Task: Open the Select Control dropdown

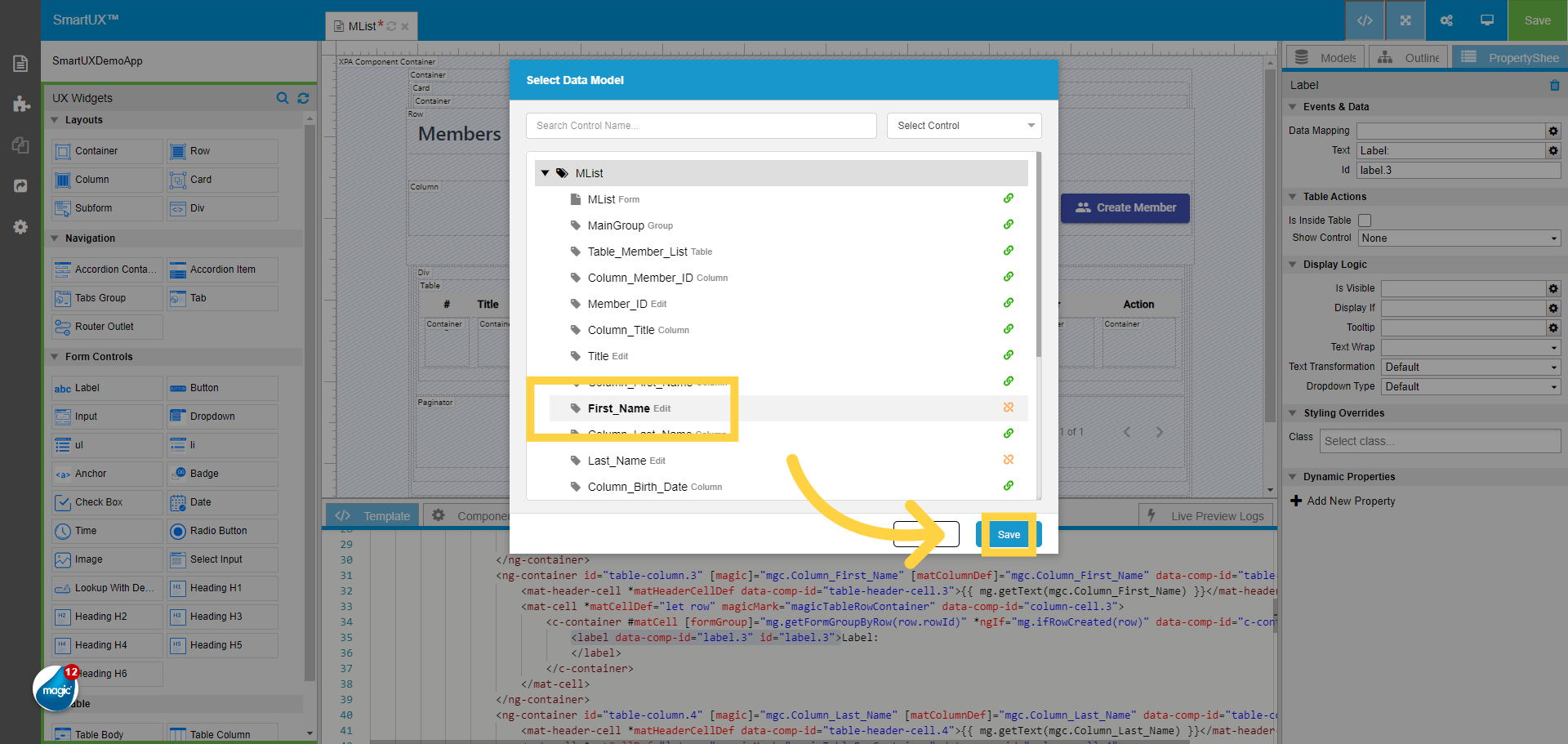Action: 964,125
